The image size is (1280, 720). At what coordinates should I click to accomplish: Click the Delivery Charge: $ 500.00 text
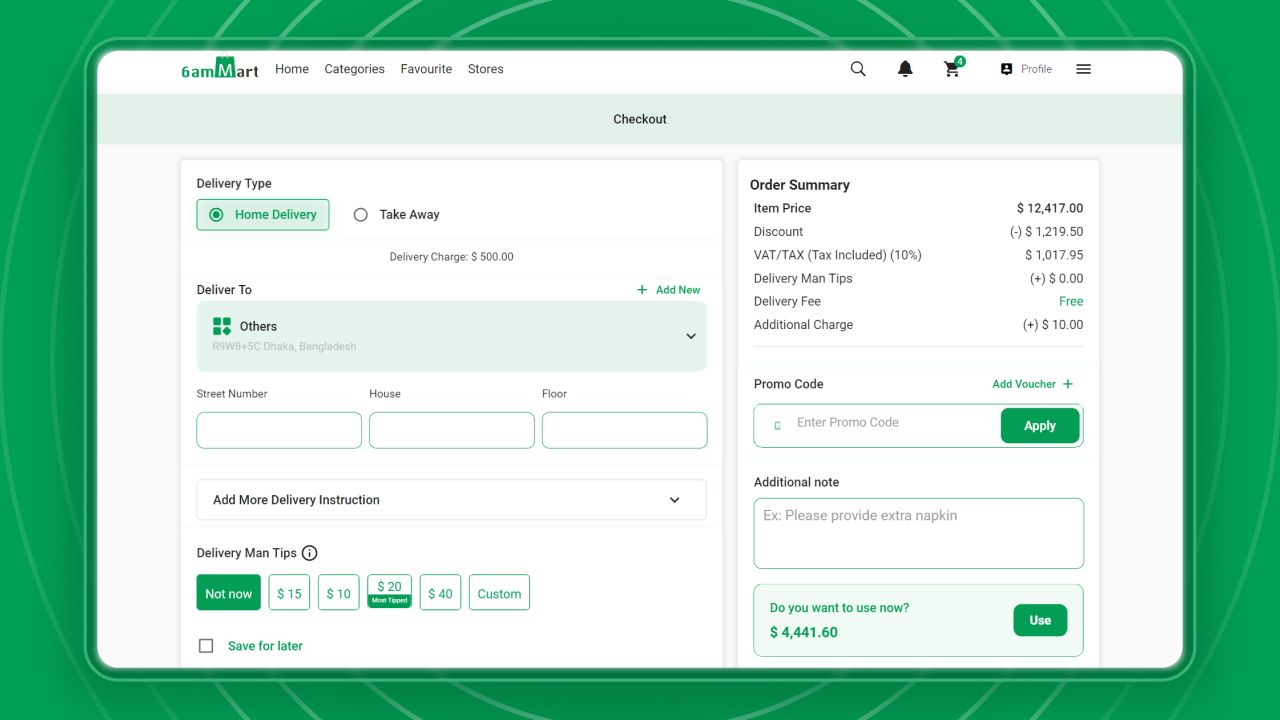pos(452,257)
